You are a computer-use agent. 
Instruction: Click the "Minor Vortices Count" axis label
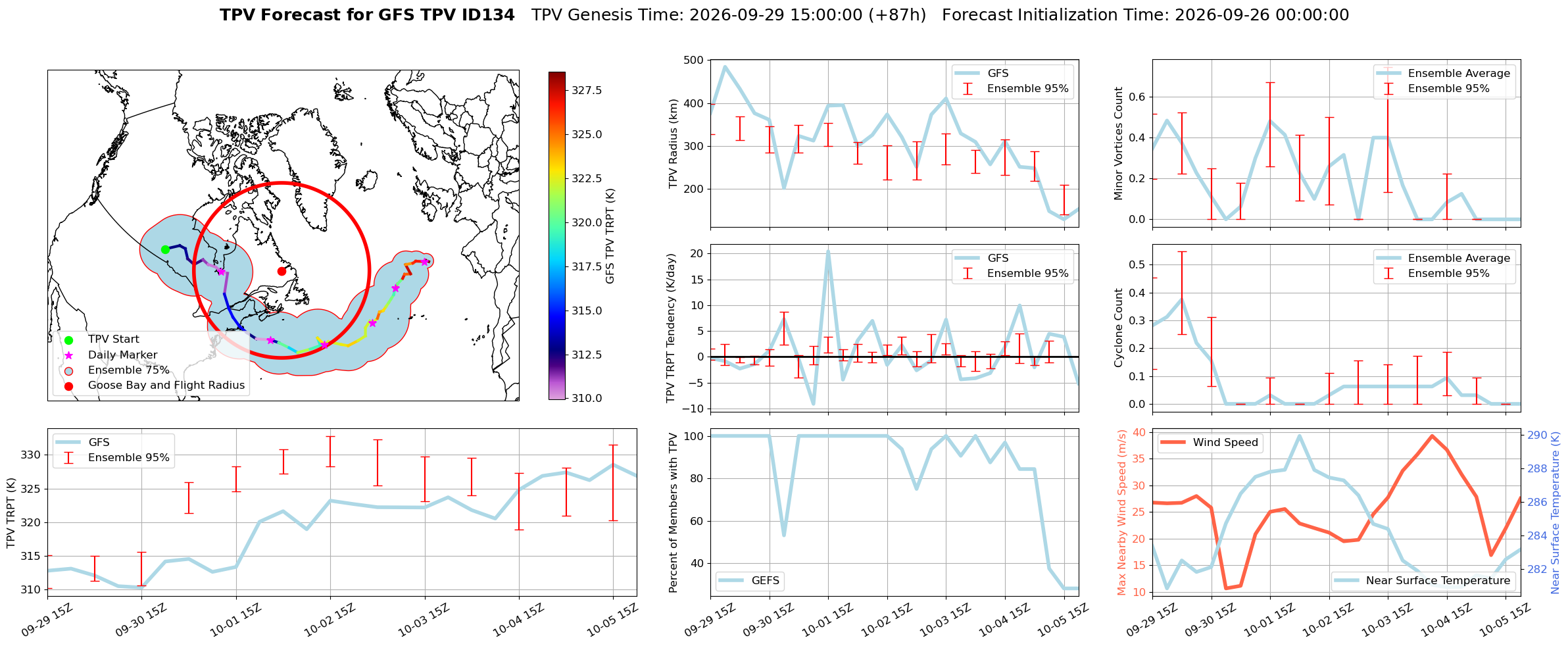point(1119,143)
